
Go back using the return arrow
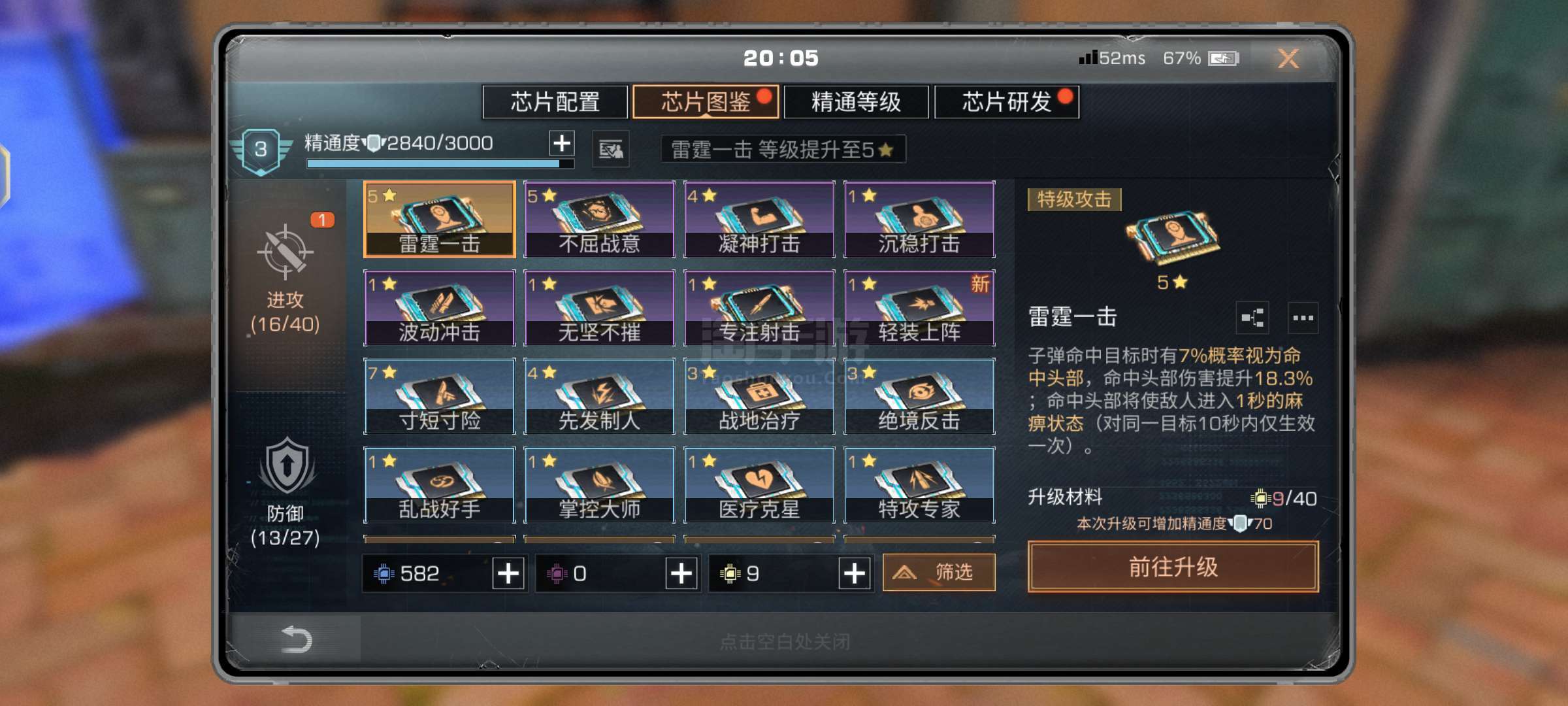296,639
